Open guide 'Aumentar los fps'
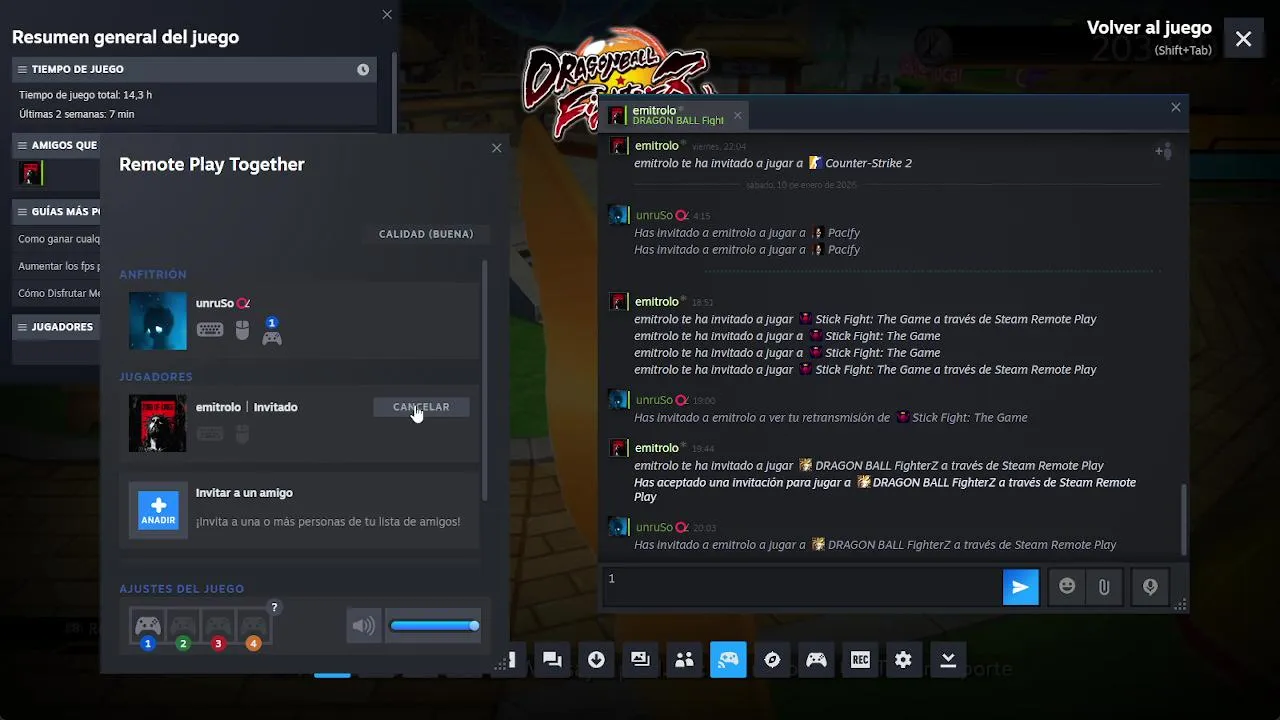Screen dimensions: 1280x720 tap(59, 266)
